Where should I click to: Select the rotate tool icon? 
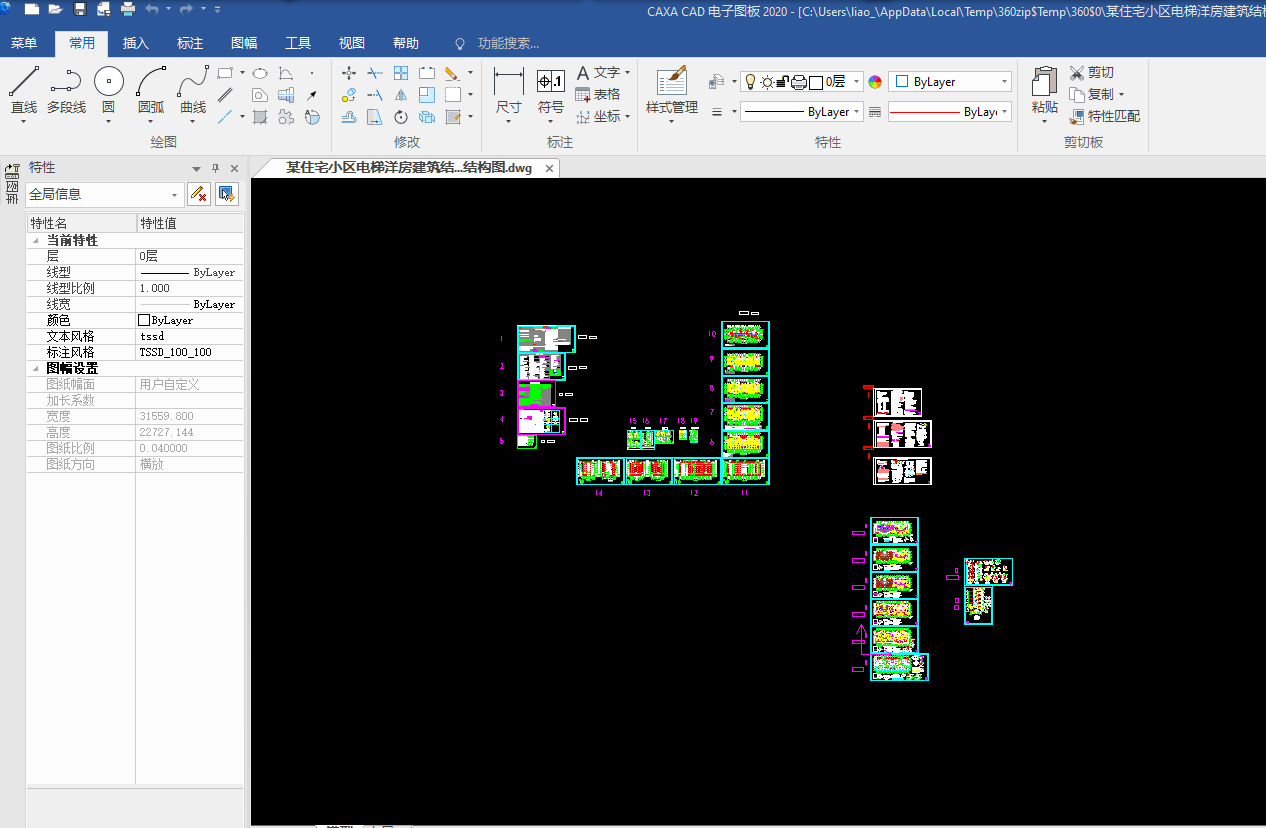pos(401,117)
